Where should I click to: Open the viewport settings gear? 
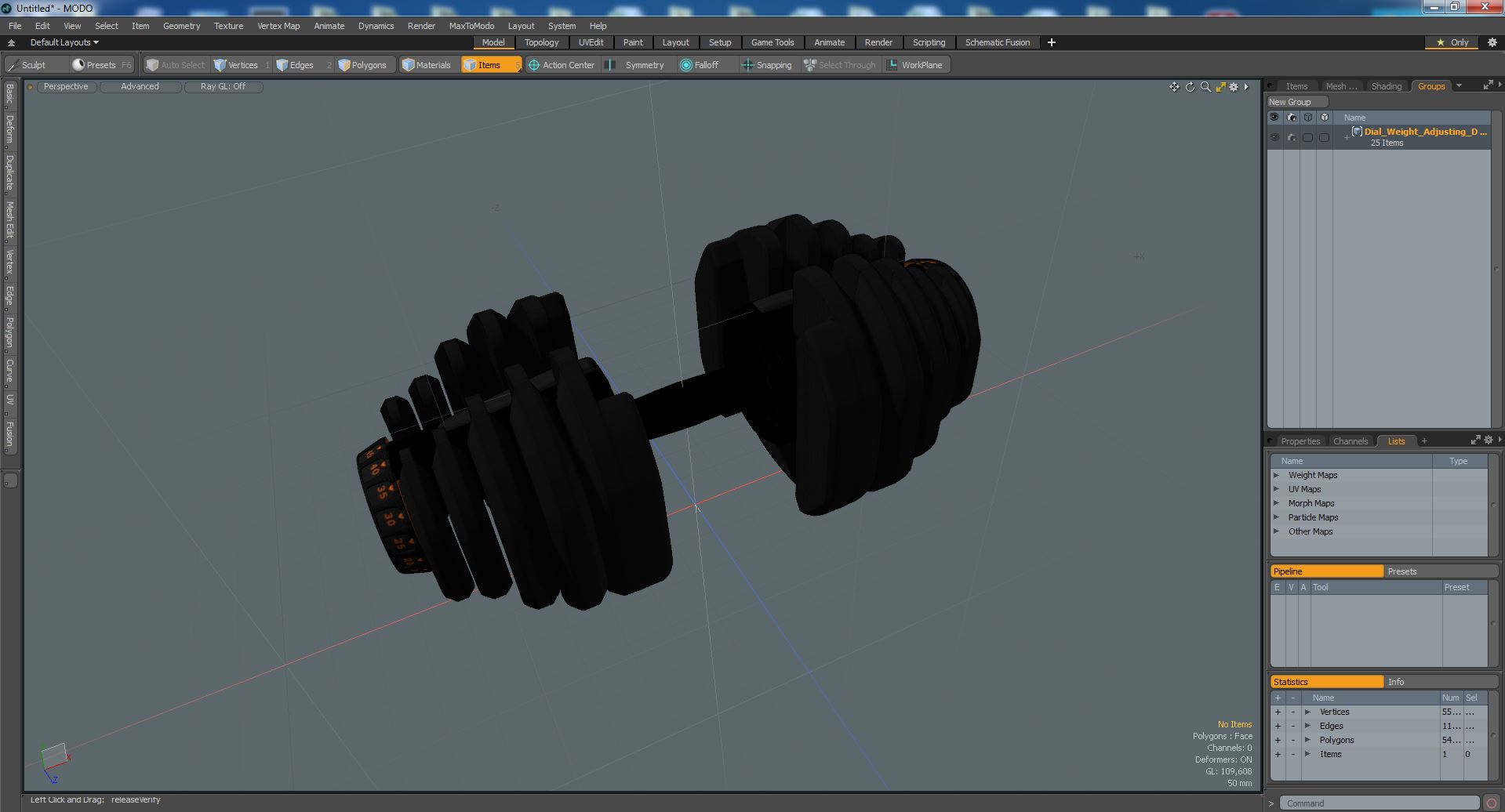pyautogui.click(x=1234, y=87)
